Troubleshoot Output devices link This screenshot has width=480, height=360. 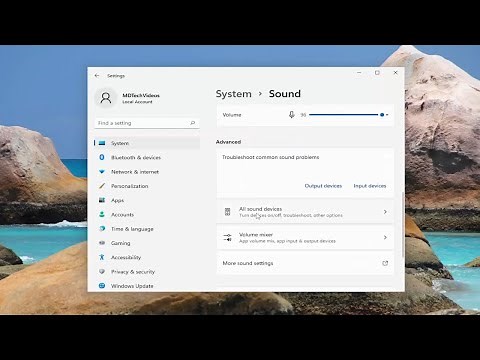(x=323, y=186)
